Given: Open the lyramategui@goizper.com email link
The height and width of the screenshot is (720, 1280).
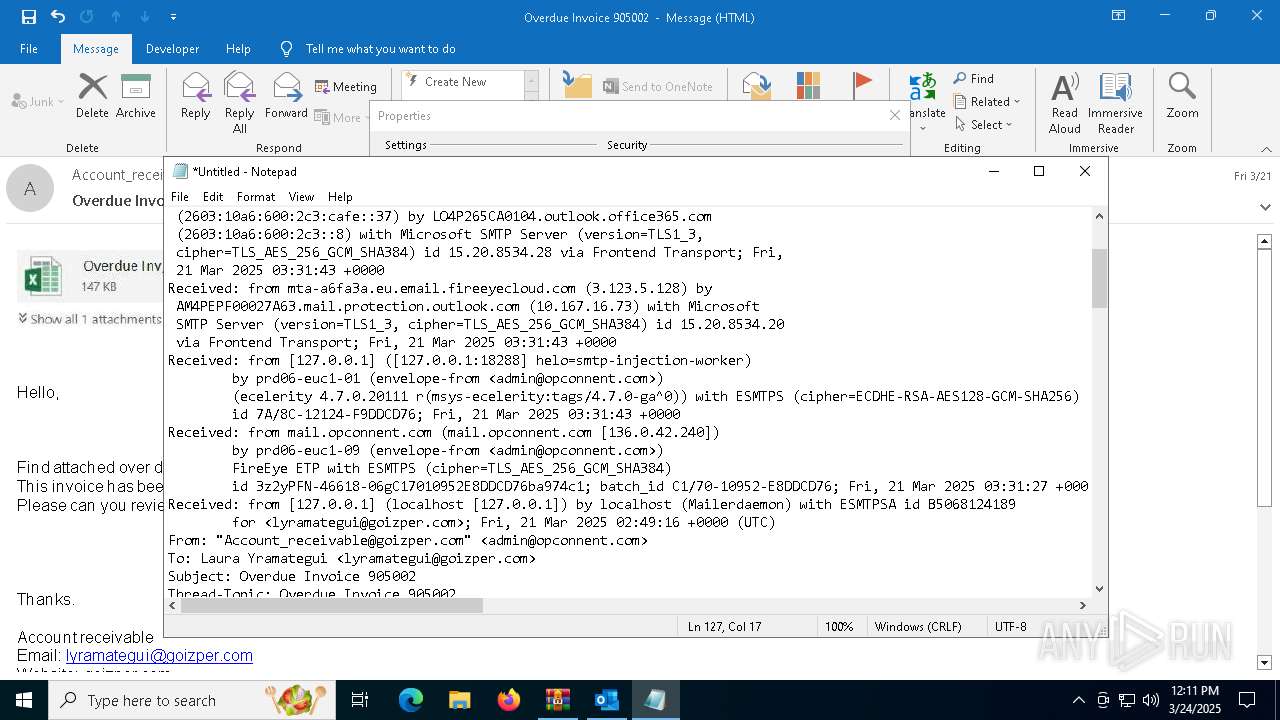Looking at the screenshot, I should [159, 656].
